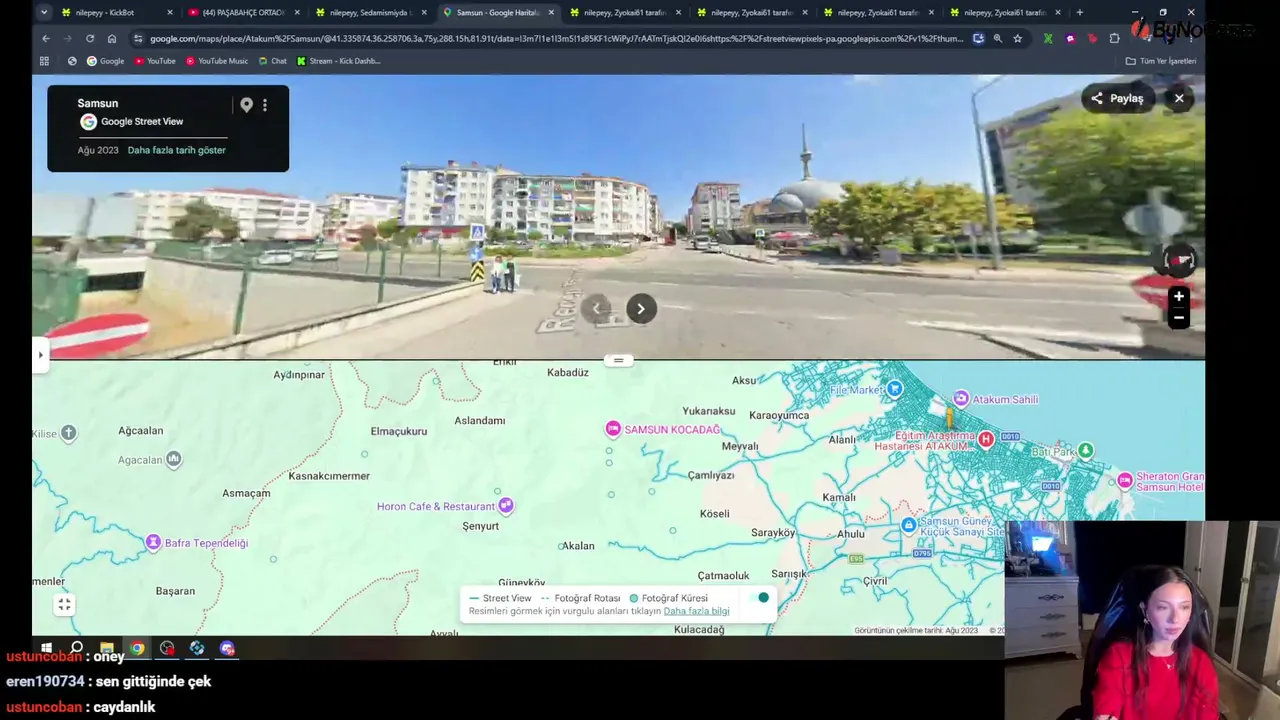Click the Atakum Sahili map marker
Viewport: 1280px width, 720px height.
(961, 399)
